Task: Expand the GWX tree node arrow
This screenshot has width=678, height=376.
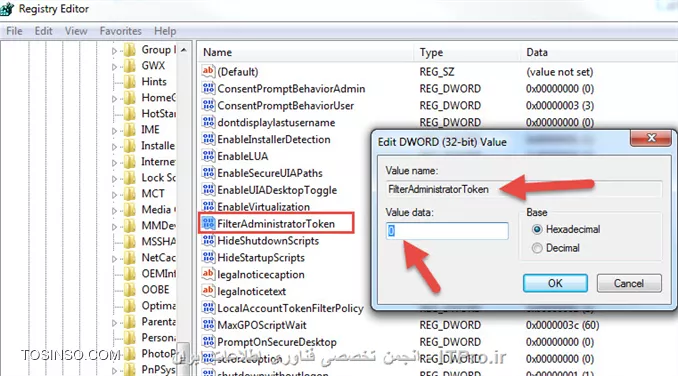Action: pyautogui.click(x=114, y=67)
